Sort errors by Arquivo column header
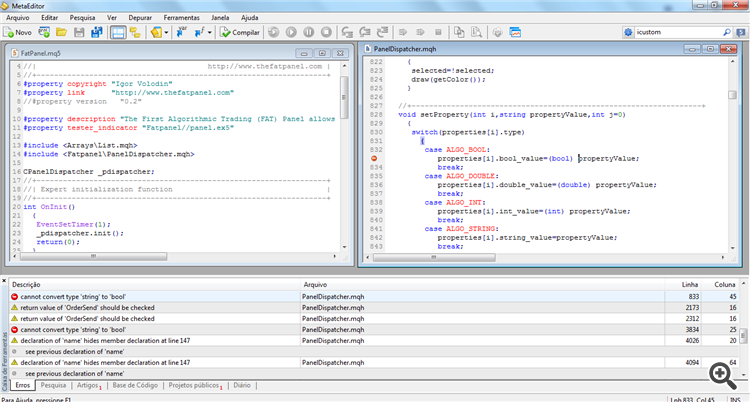The height and width of the screenshot is (402, 750). coord(482,284)
